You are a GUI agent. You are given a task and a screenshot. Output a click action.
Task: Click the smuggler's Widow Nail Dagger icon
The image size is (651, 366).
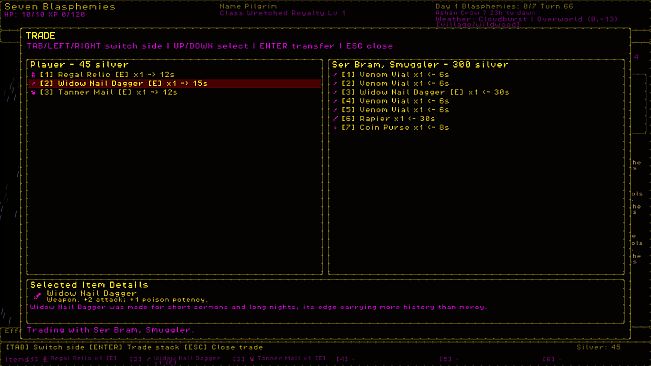click(x=335, y=93)
